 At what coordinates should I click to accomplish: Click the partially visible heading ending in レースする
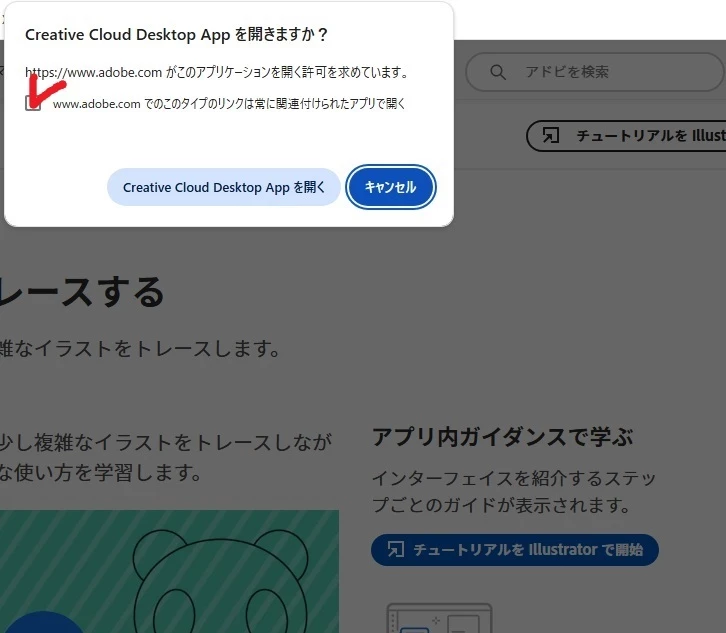(x=82, y=292)
